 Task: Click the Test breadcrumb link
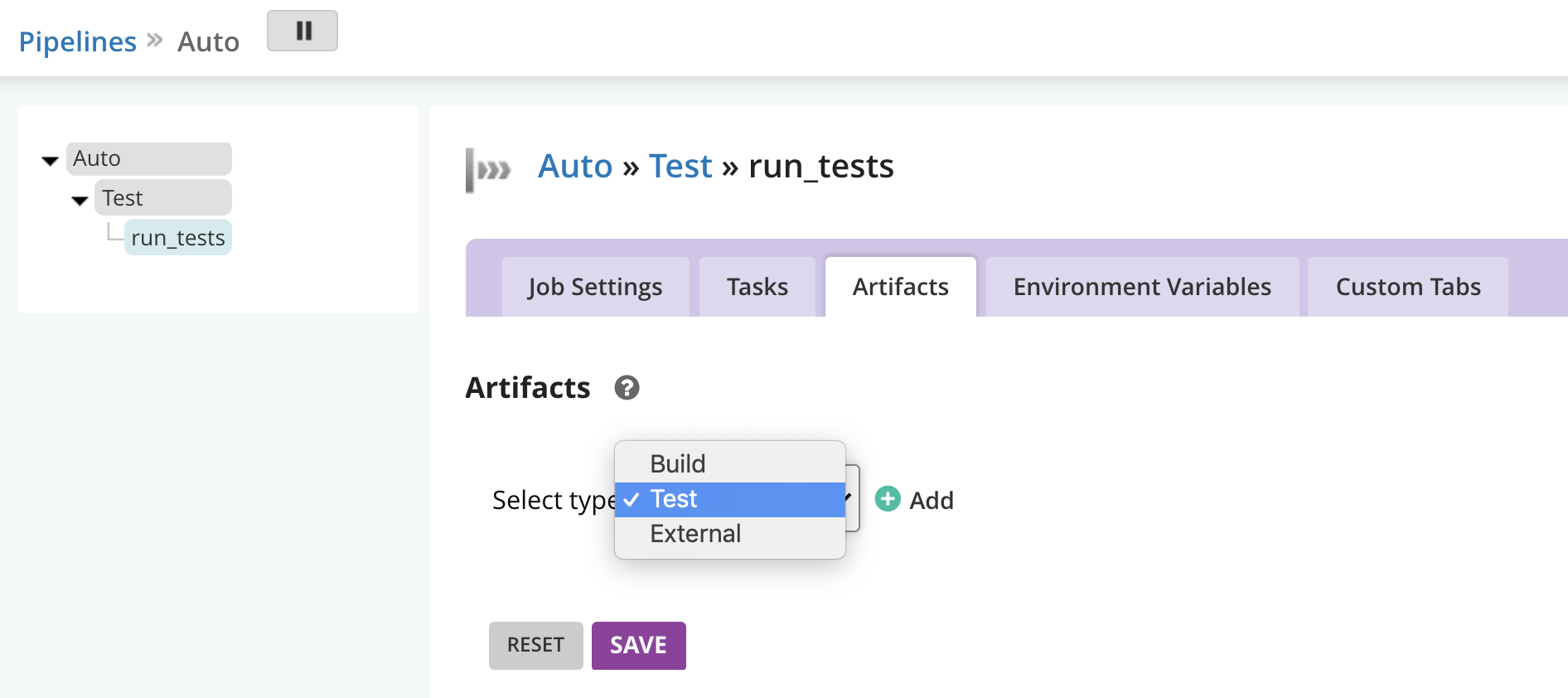(680, 167)
